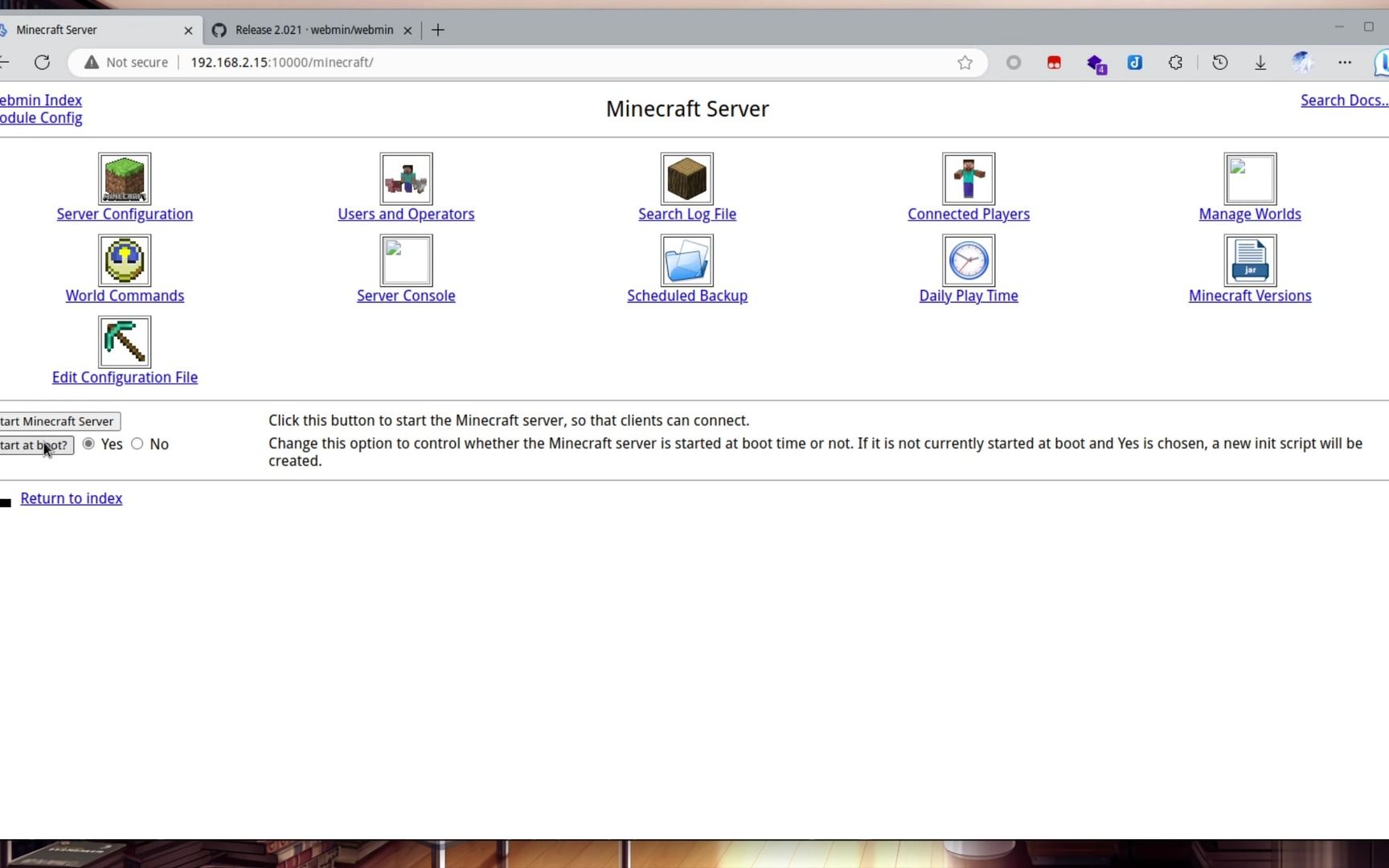Viewport: 1389px width, 868px height.
Task: Open the Server Configuration grass block icon
Action: click(x=125, y=178)
